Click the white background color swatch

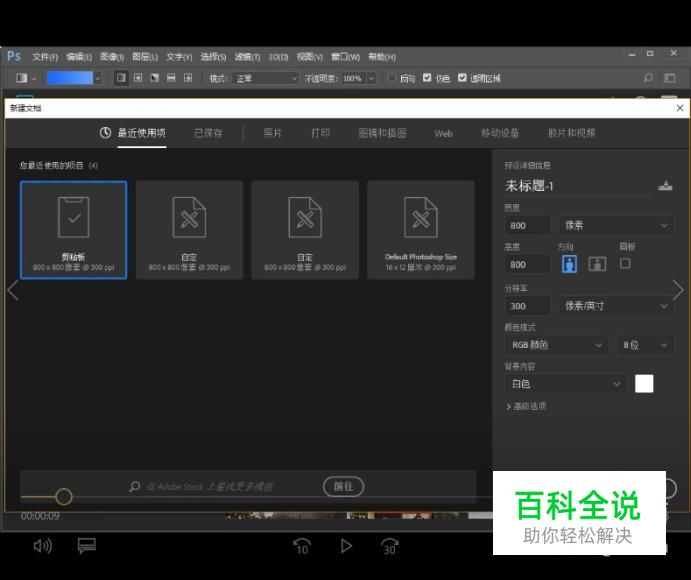point(644,384)
